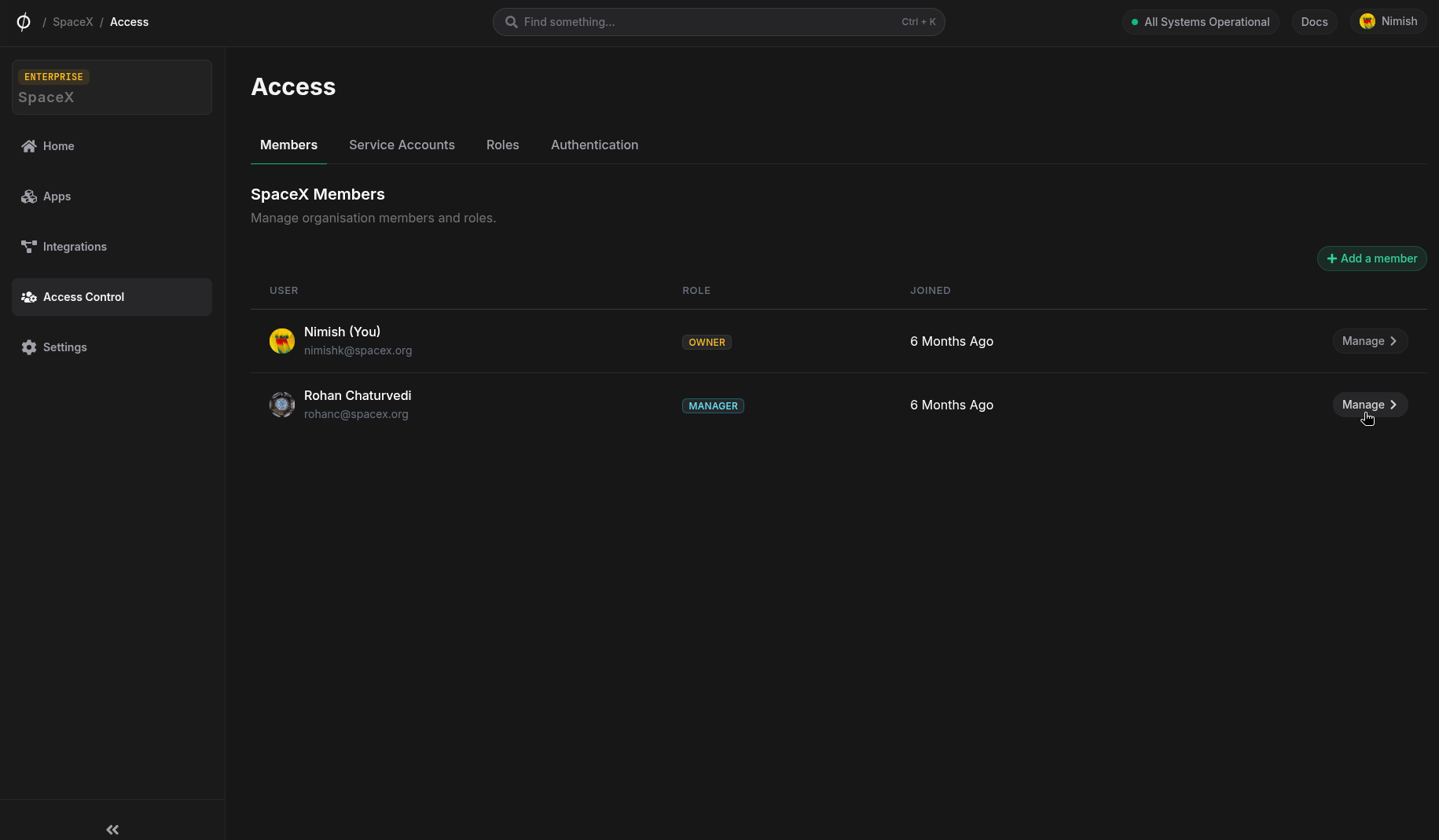Switch to the Service Accounts tab

(x=402, y=145)
